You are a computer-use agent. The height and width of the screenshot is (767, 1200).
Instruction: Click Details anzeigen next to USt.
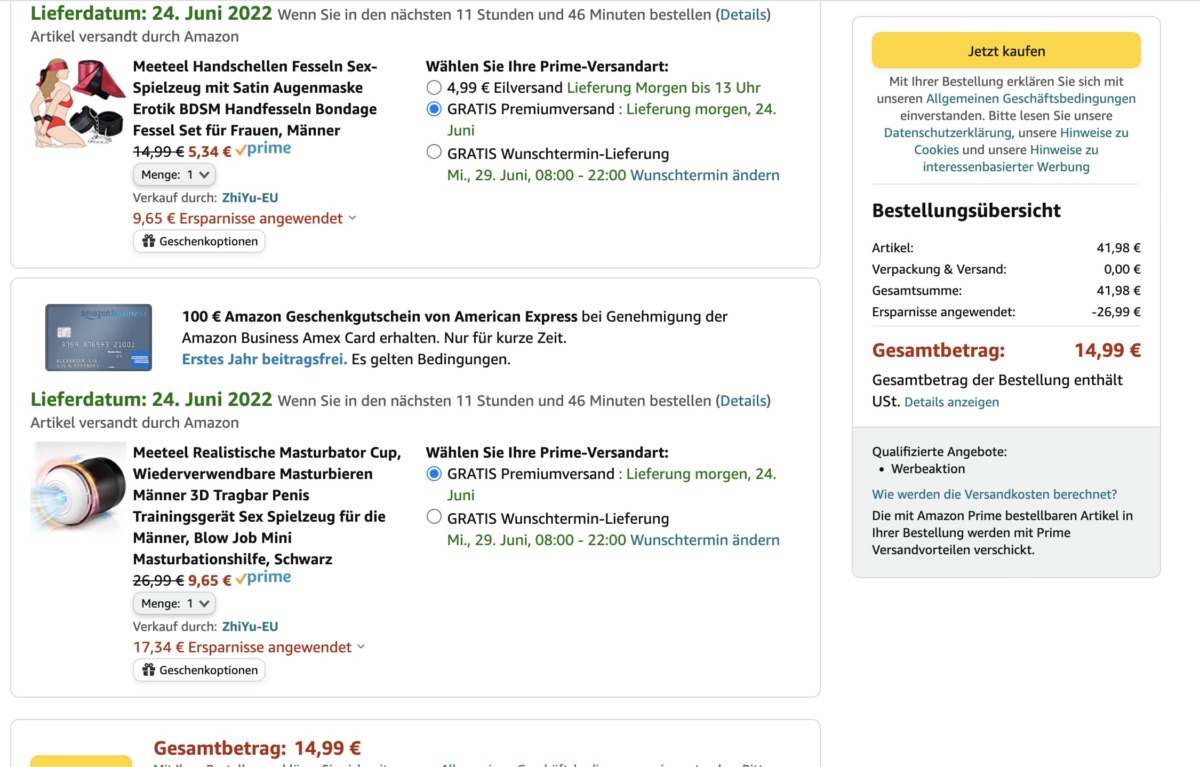tap(951, 402)
